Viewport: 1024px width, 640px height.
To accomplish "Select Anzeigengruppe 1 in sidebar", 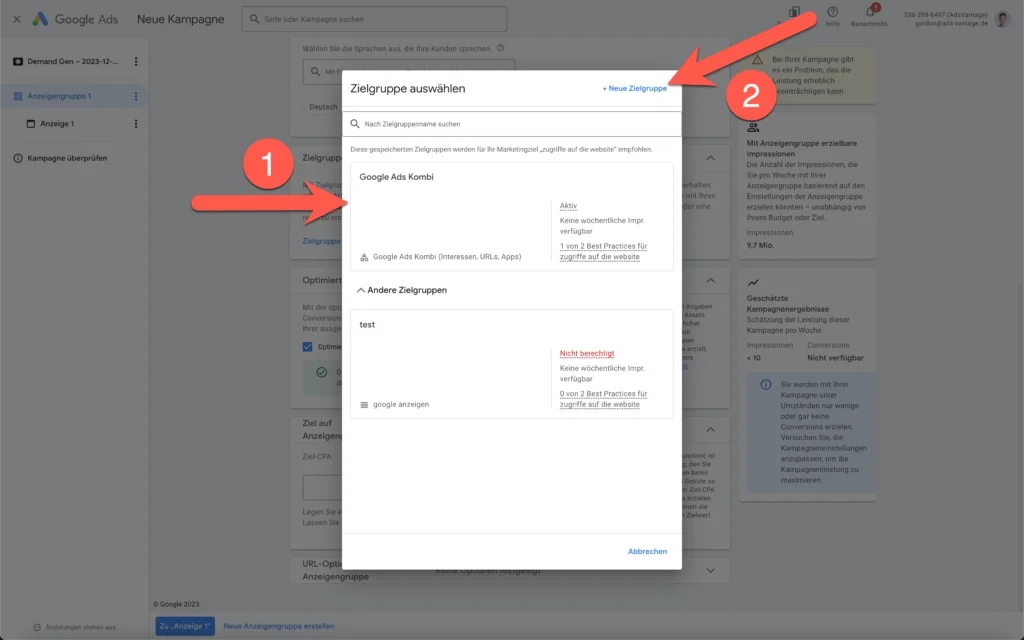I will (x=59, y=96).
